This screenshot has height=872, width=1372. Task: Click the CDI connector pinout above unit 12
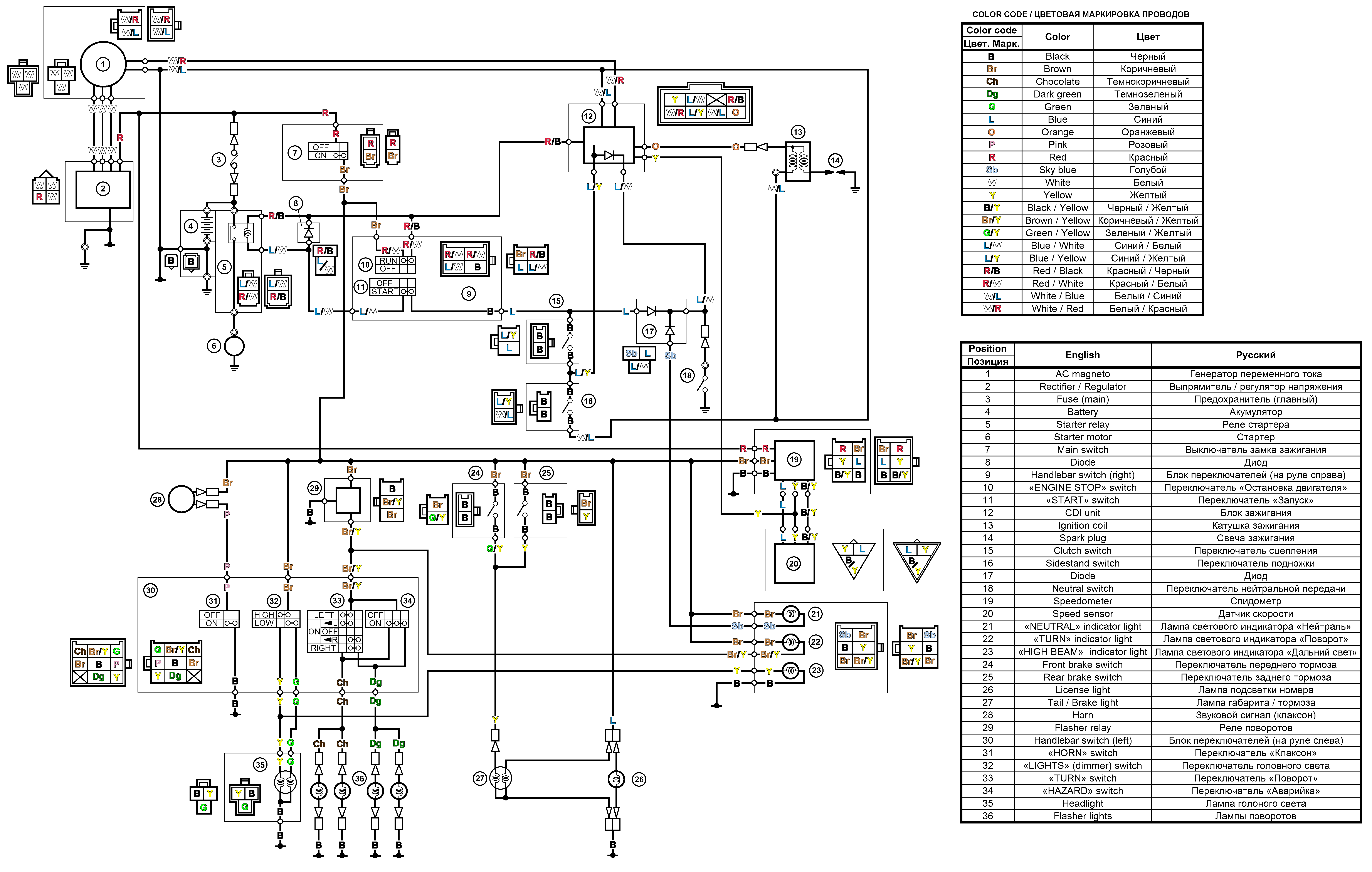point(704,106)
